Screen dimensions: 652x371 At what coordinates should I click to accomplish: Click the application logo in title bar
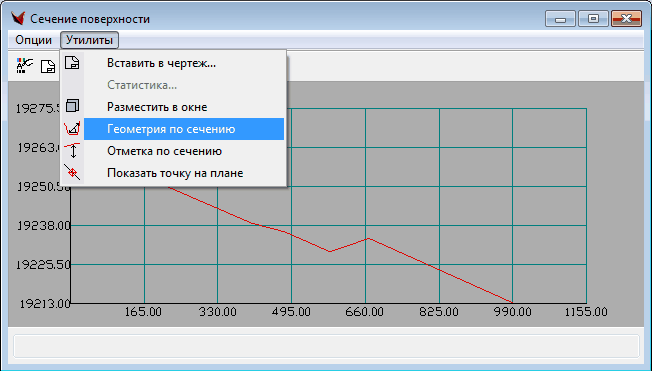(x=18, y=19)
